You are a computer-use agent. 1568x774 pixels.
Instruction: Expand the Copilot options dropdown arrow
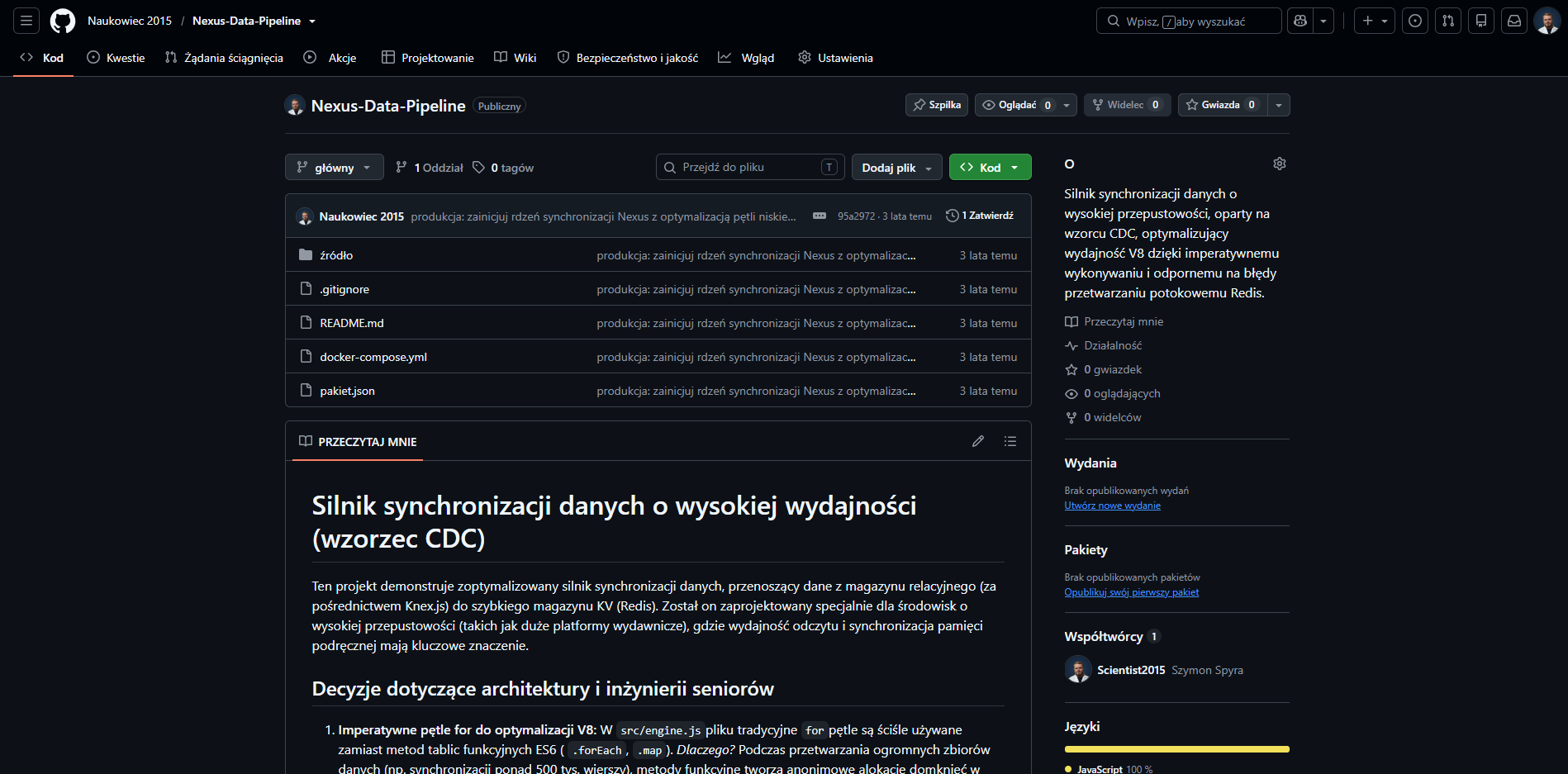pos(1323,21)
